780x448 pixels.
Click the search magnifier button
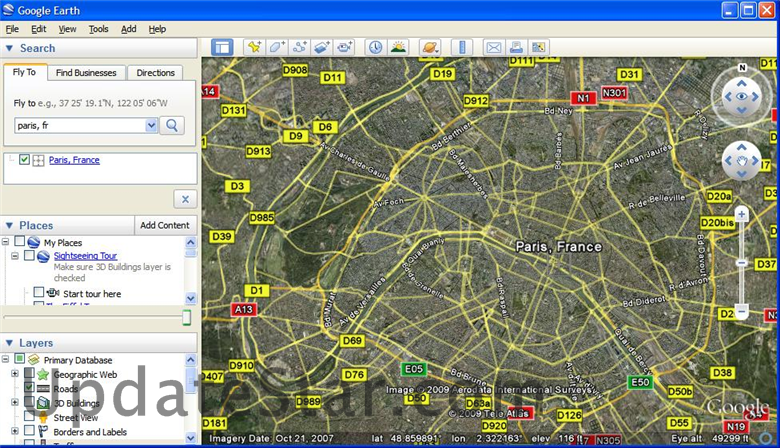tap(172, 125)
